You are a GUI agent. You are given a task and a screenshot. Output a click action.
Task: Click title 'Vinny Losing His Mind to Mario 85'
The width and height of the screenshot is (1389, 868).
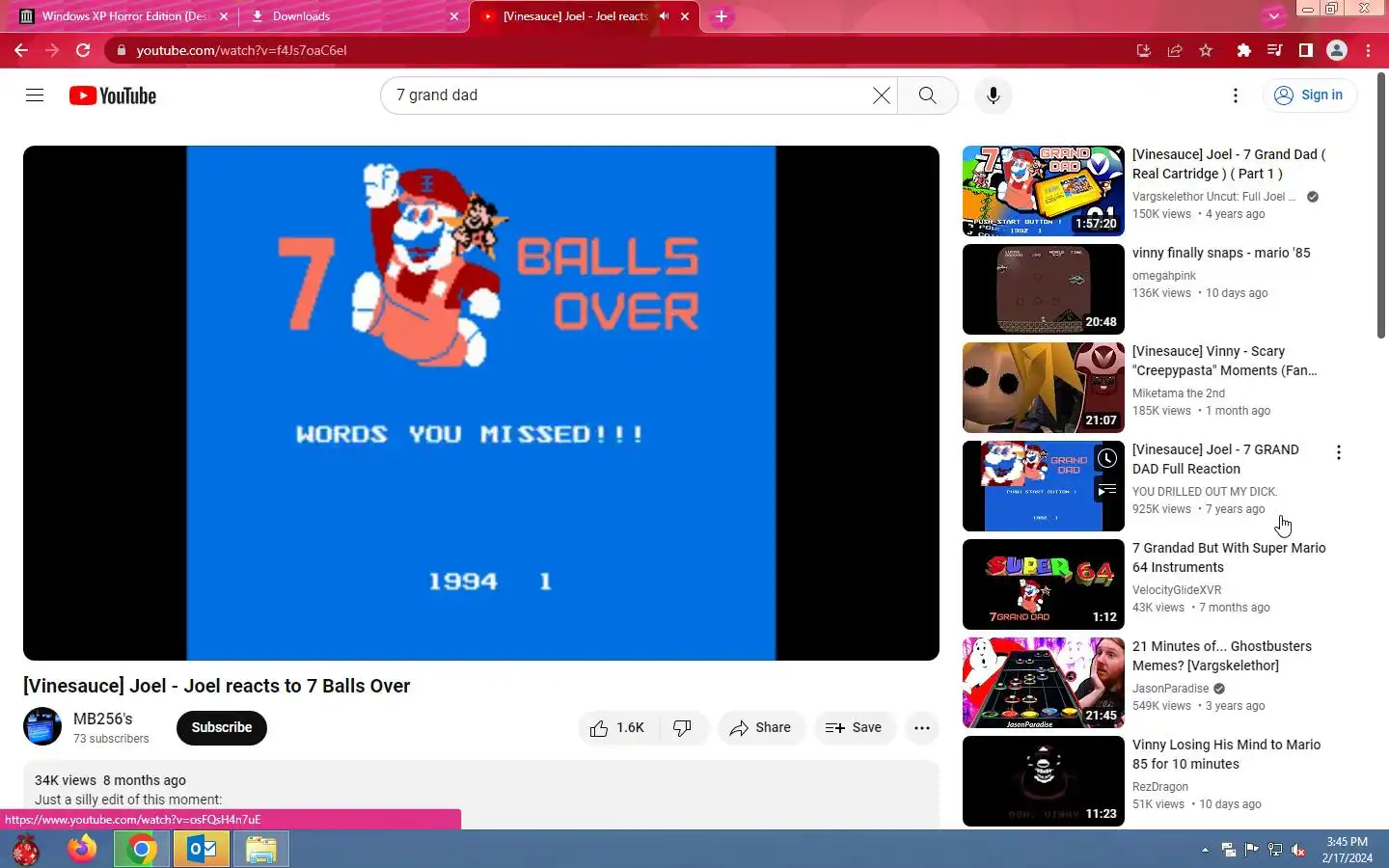tap(1226, 754)
